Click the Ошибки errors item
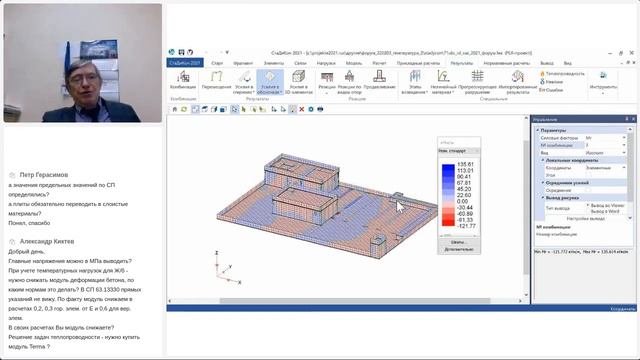 pyautogui.click(x=551, y=90)
